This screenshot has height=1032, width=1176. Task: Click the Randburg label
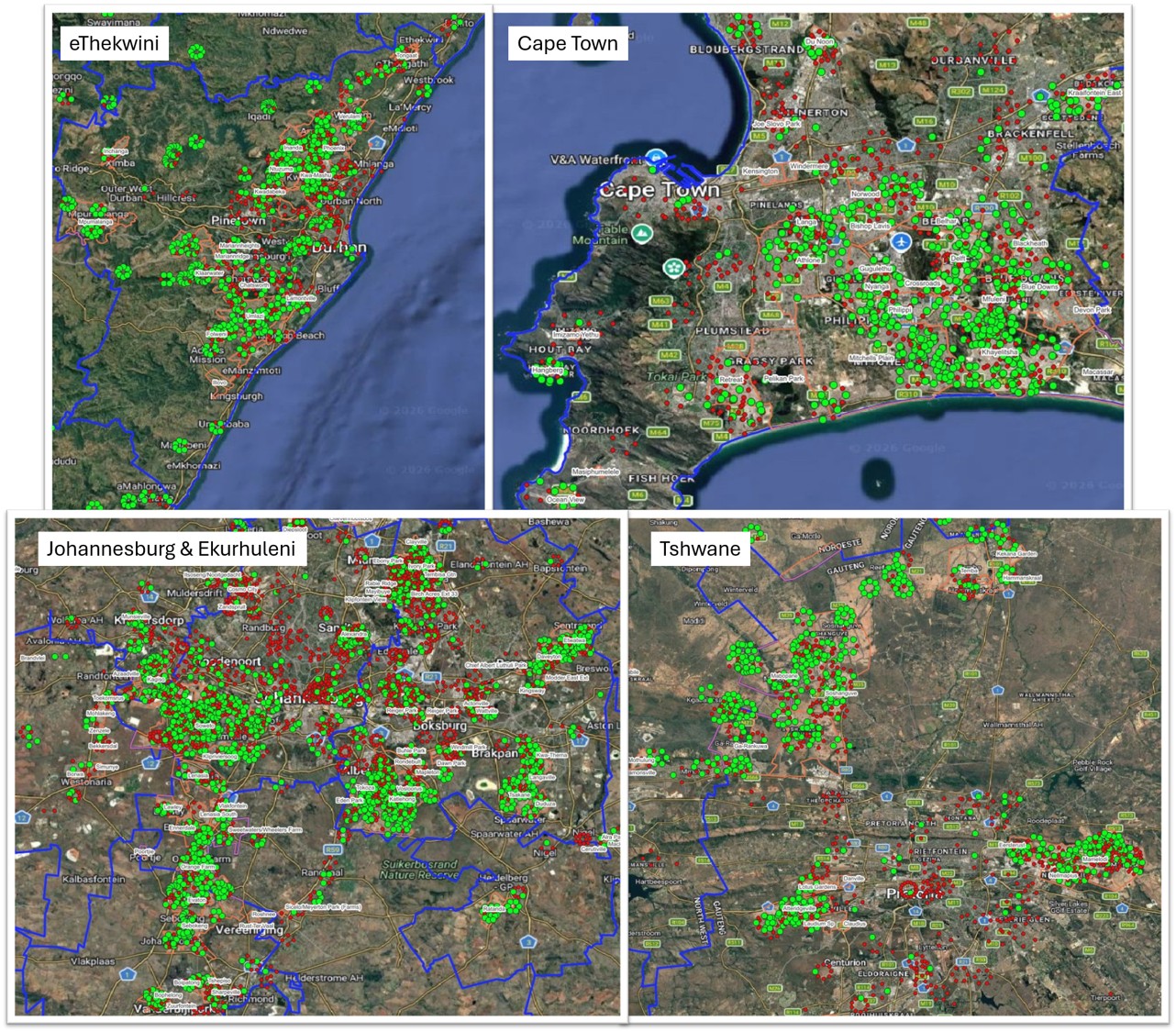(x=263, y=627)
